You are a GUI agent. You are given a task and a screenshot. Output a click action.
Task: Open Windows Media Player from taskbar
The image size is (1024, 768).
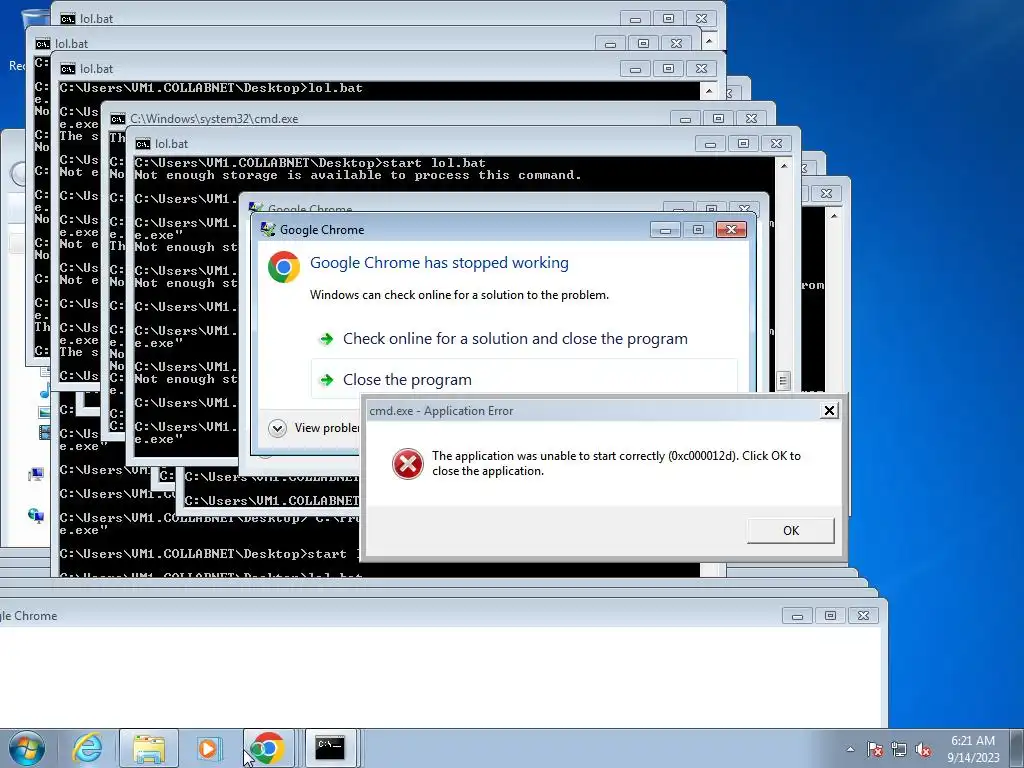[x=208, y=748]
